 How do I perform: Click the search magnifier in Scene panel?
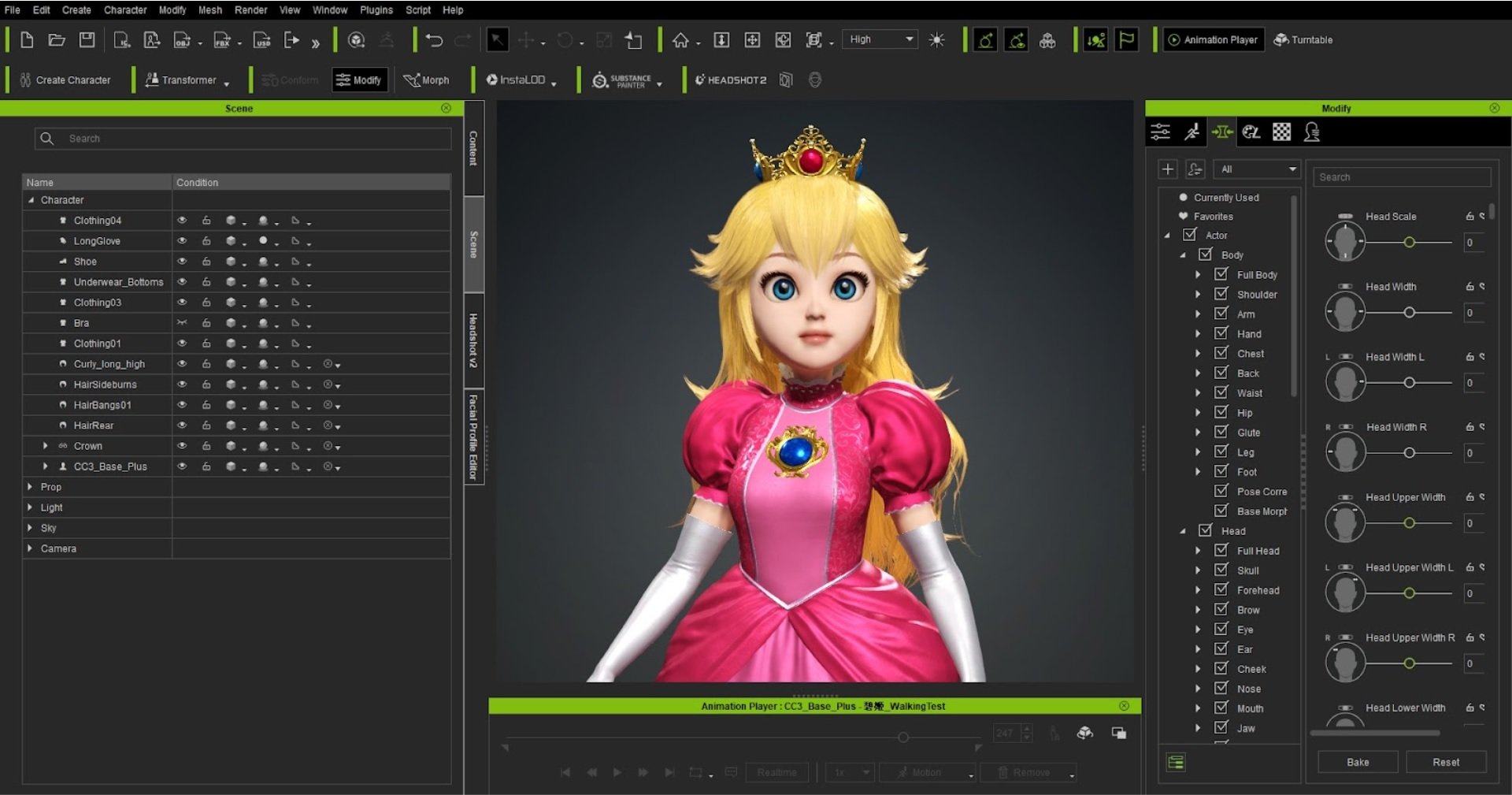coord(47,139)
